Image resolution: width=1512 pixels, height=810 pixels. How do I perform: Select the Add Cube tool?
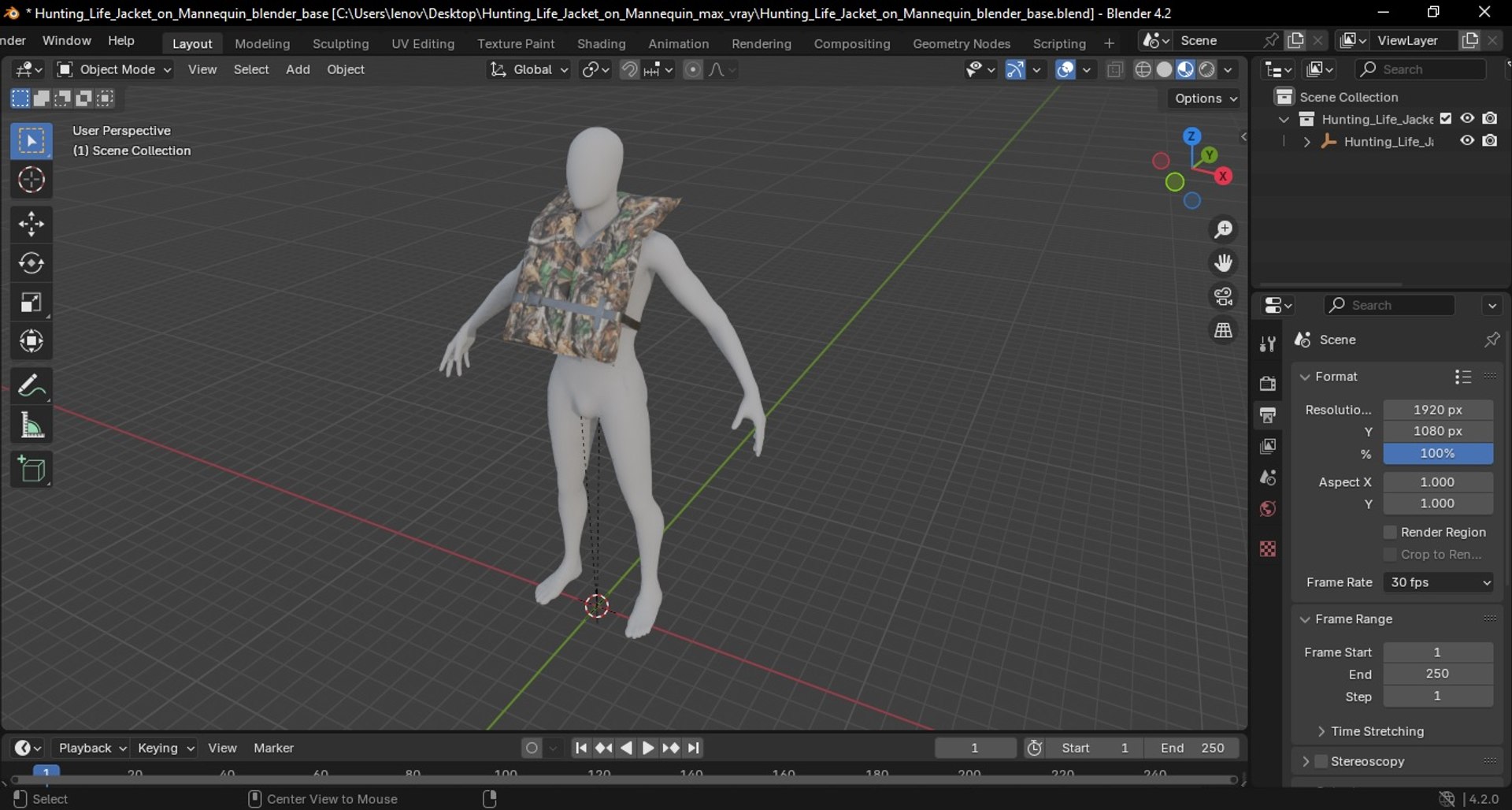coord(31,470)
